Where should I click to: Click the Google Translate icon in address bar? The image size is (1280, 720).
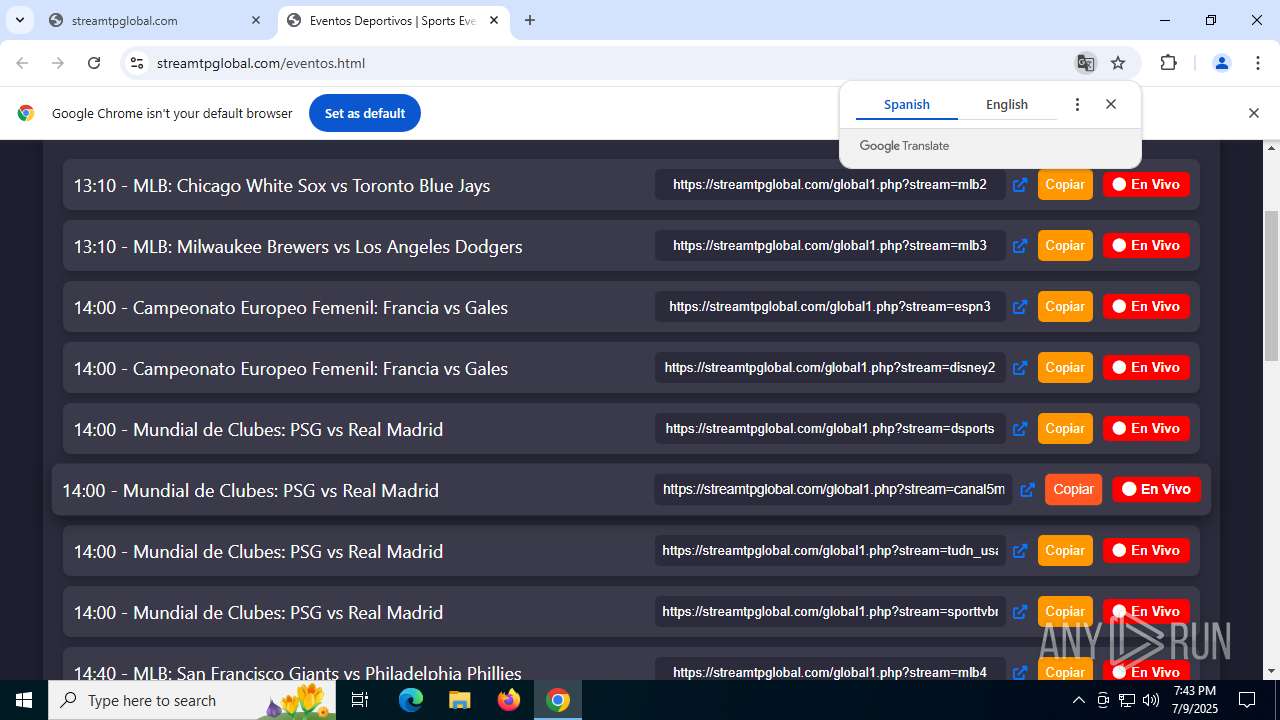point(1085,63)
